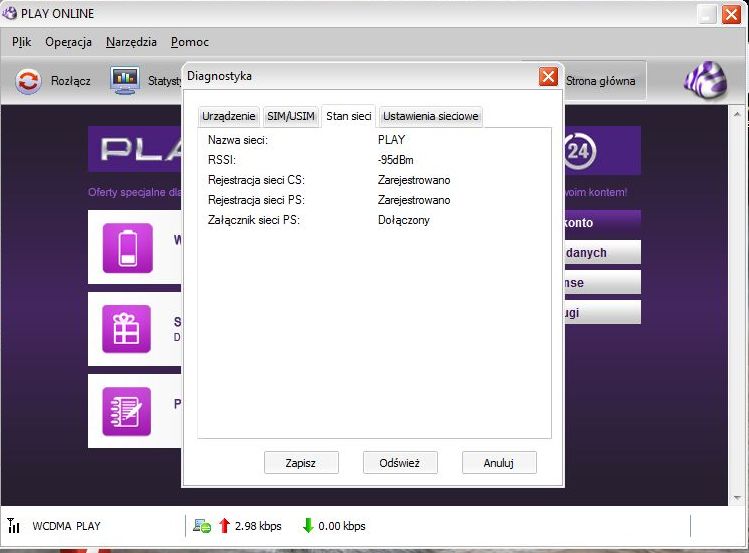Click the Play 24 circular logo
This screenshot has width=749, height=553.
pos(578,151)
